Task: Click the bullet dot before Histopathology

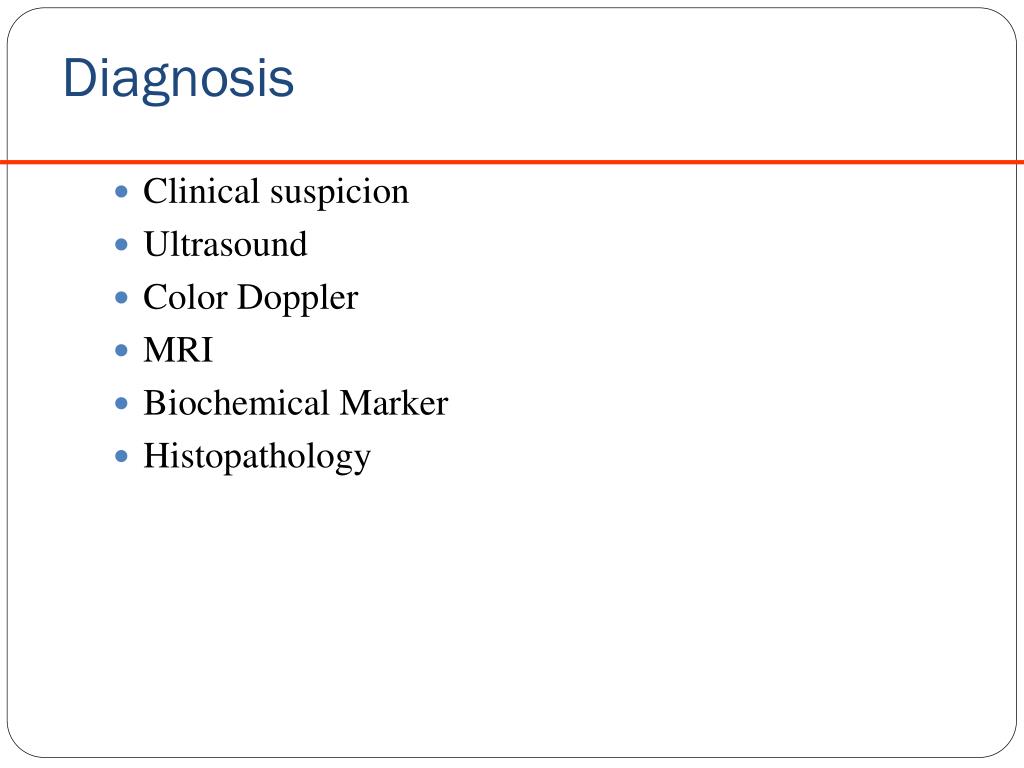Action: tap(121, 456)
